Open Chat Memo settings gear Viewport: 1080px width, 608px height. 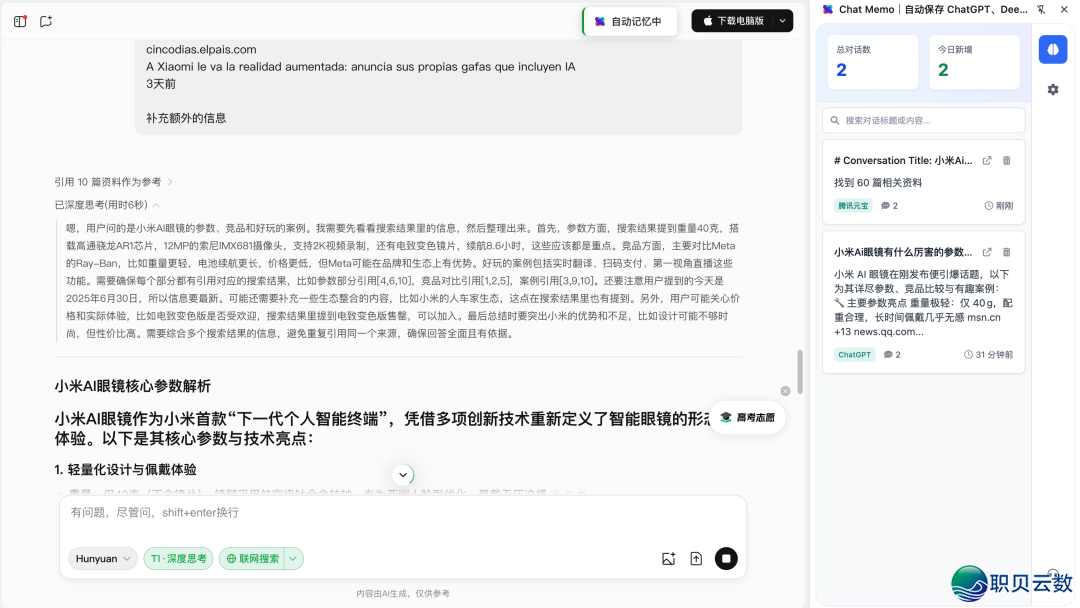click(1053, 90)
